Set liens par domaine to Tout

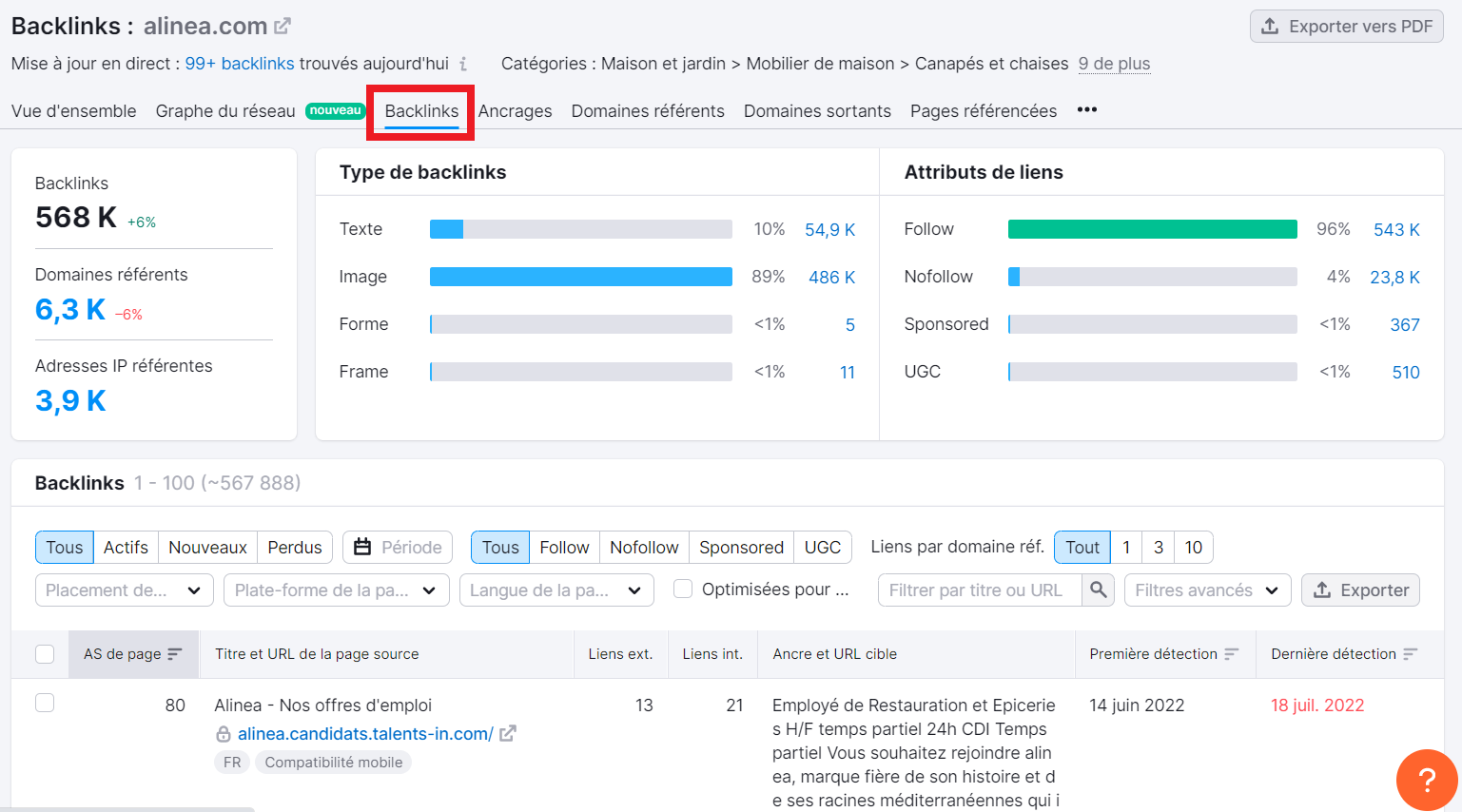pyautogui.click(x=1082, y=547)
